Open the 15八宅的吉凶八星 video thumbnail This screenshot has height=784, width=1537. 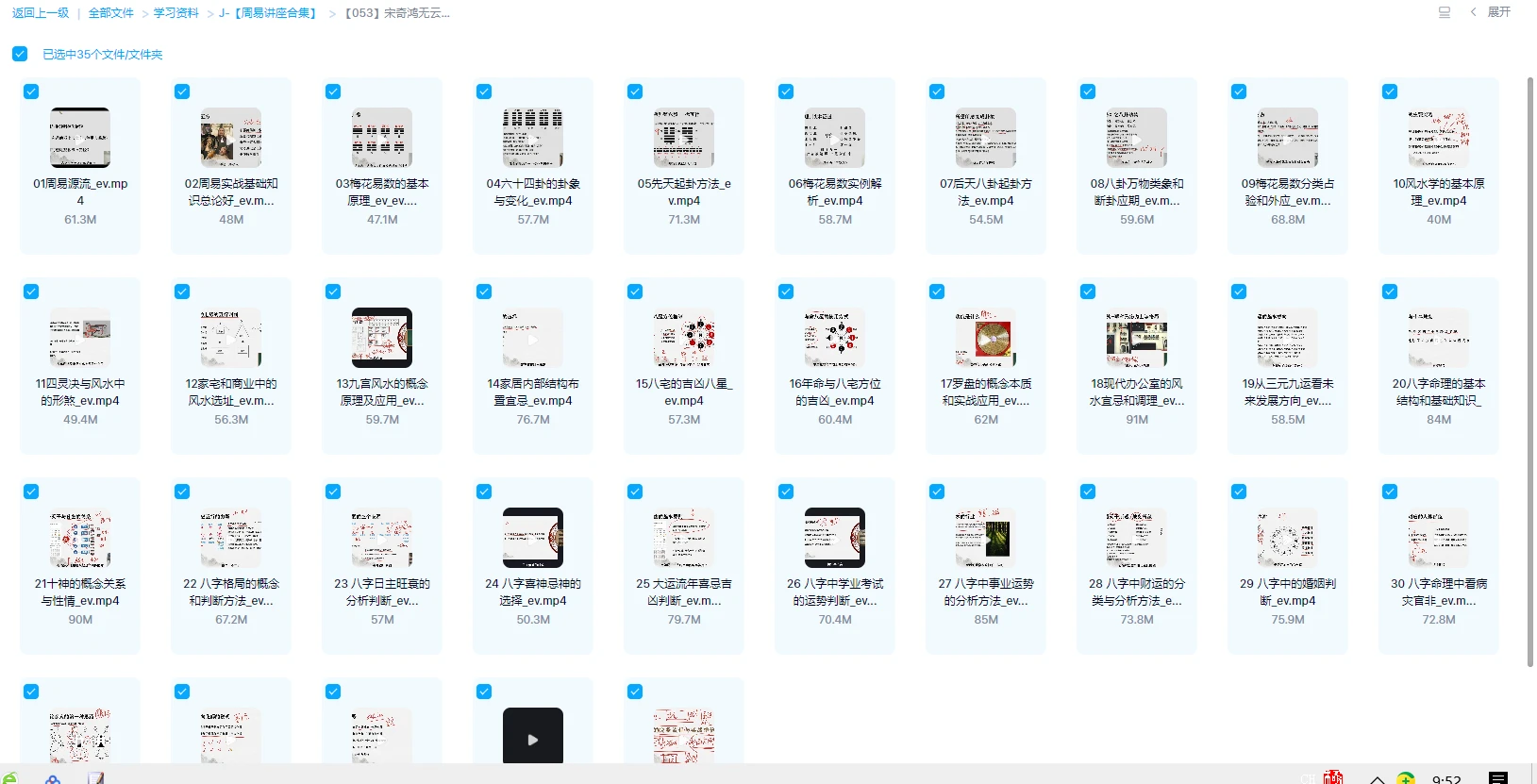point(684,338)
